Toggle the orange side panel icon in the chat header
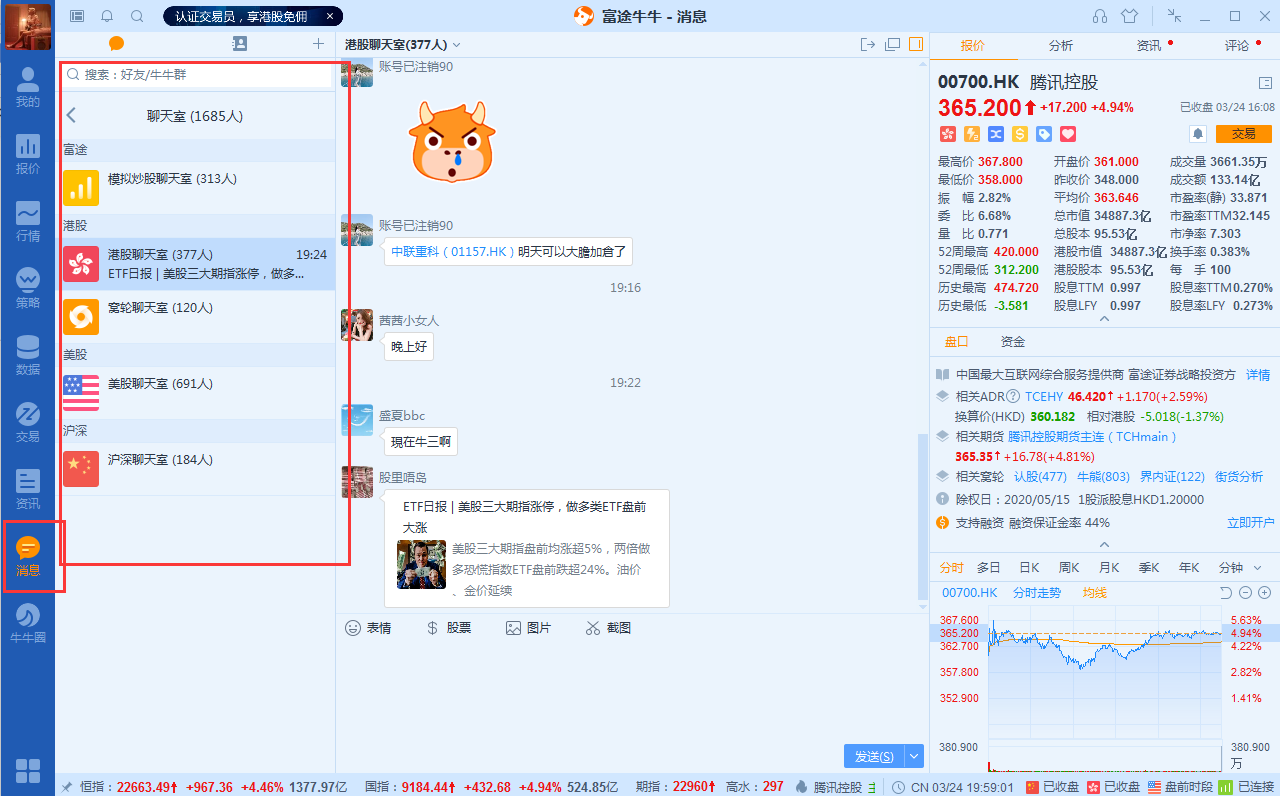The height and width of the screenshot is (796, 1280). (916, 44)
